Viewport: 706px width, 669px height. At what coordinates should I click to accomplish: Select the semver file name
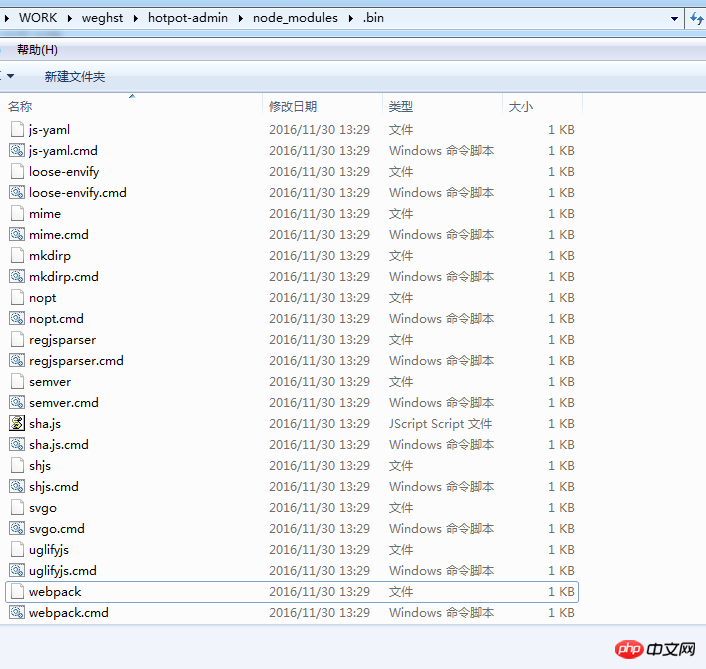[50, 382]
